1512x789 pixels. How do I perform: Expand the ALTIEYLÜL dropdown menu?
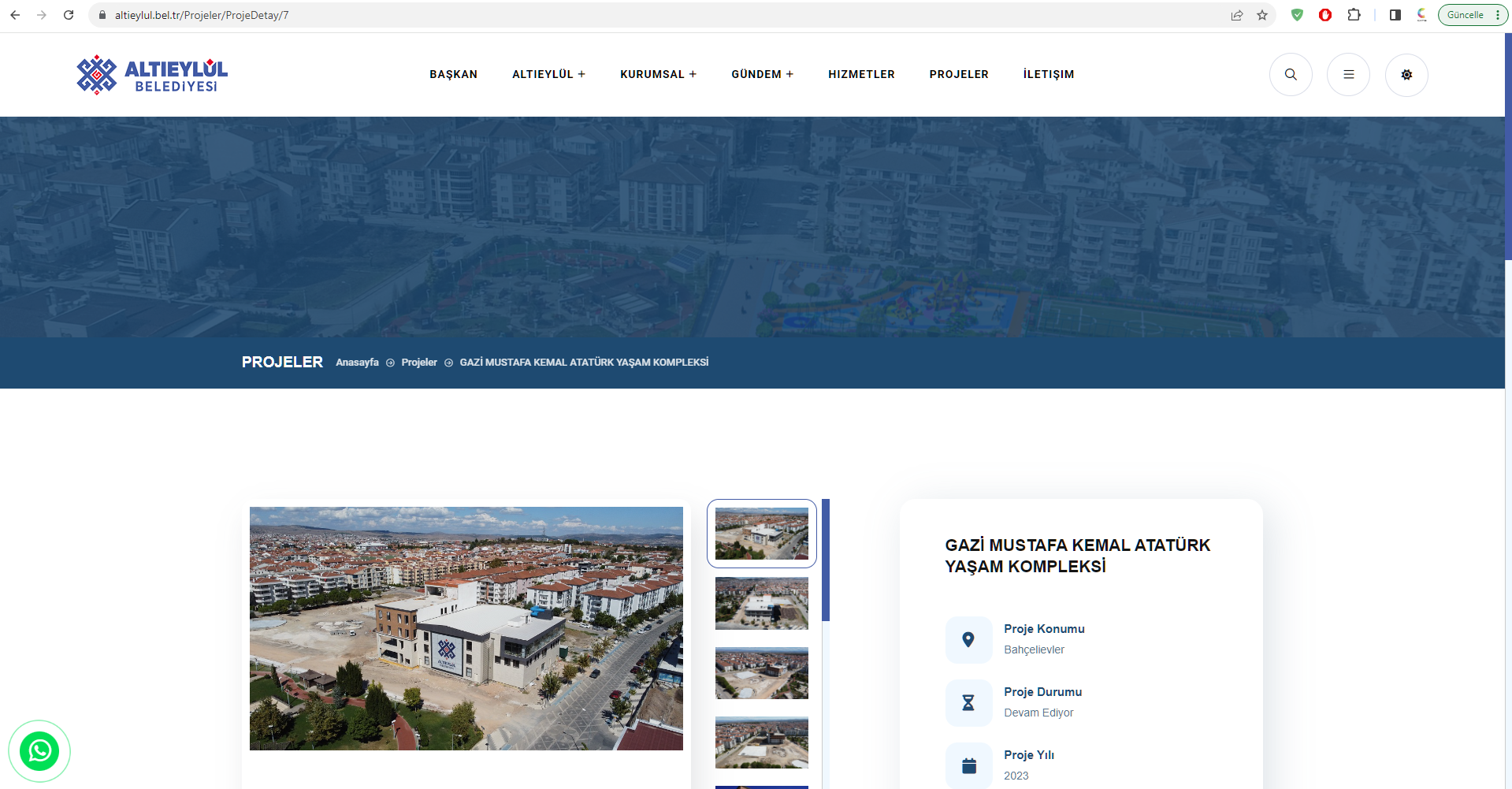pyautogui.click(x=548, y=74)
